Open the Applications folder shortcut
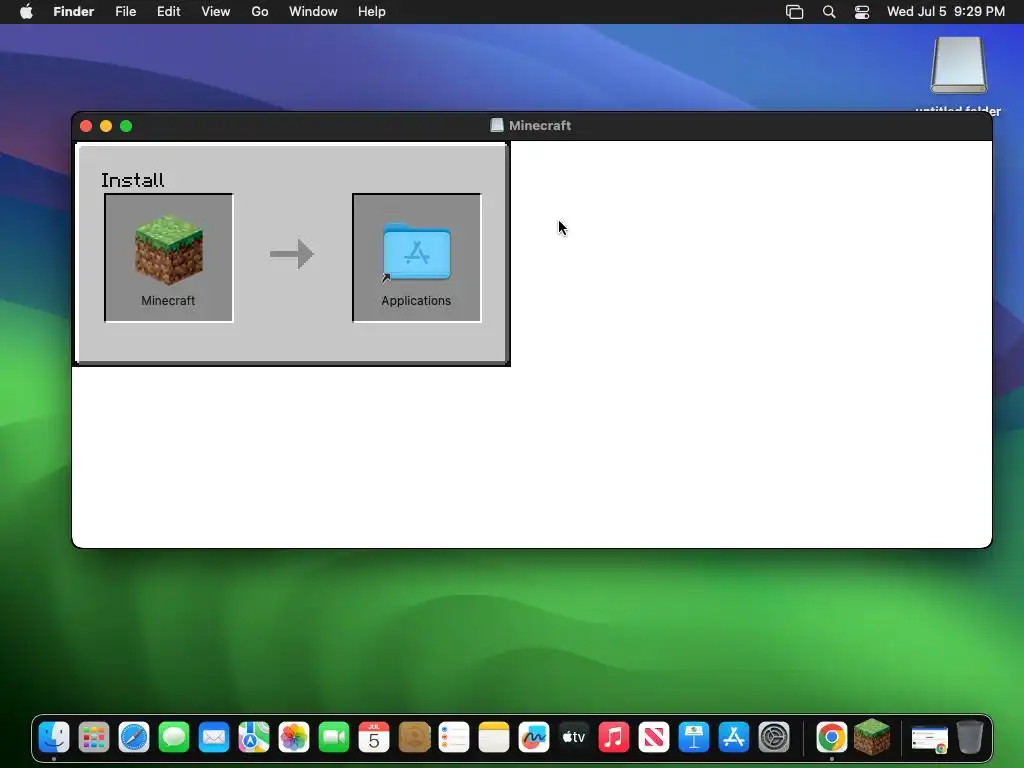The height and width of the screenshot is (768, 1024). 417,253
